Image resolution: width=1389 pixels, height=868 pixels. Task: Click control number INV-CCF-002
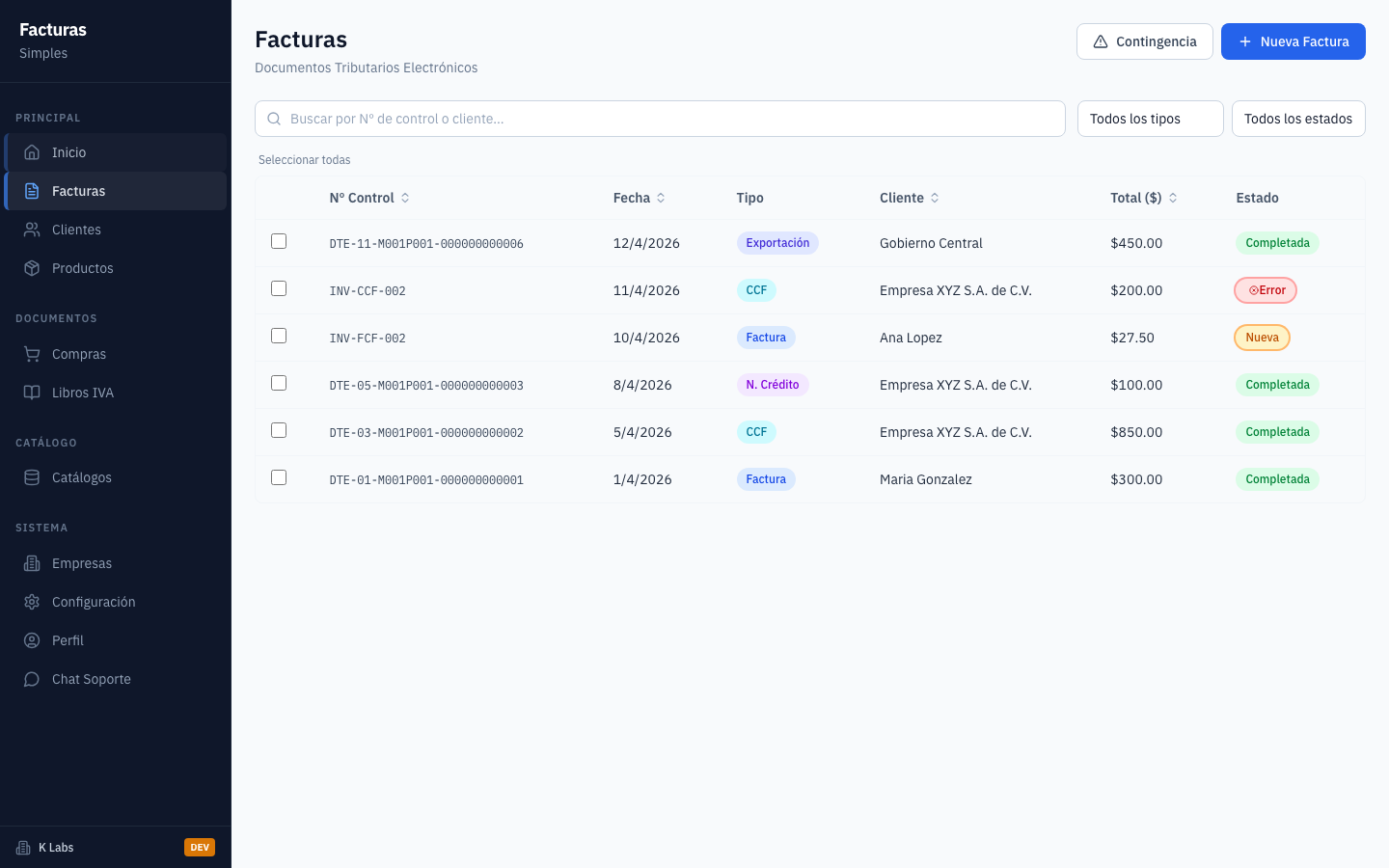(x=368, y=291)
